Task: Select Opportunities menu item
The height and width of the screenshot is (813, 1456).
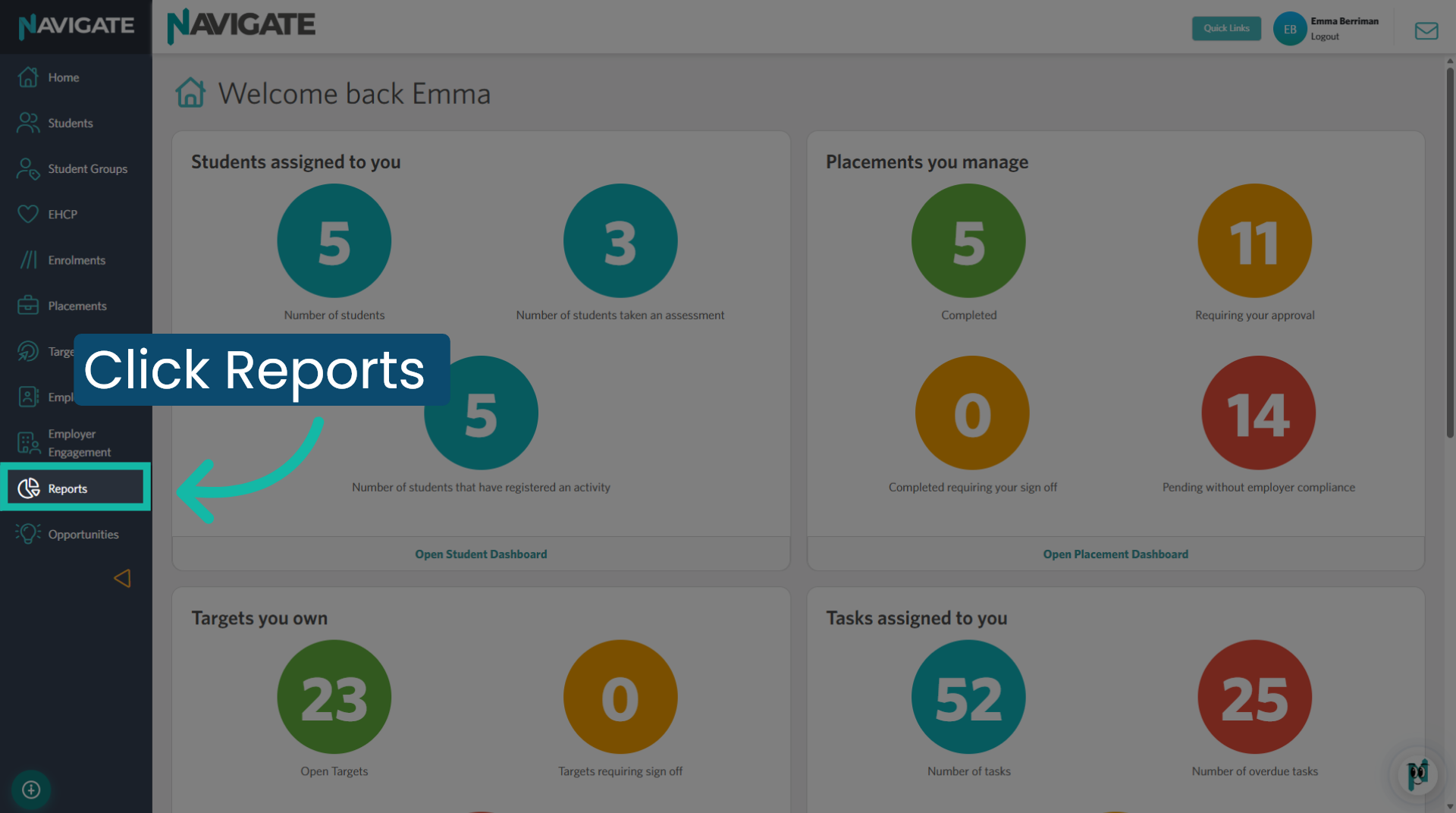Action: (76, 534)
